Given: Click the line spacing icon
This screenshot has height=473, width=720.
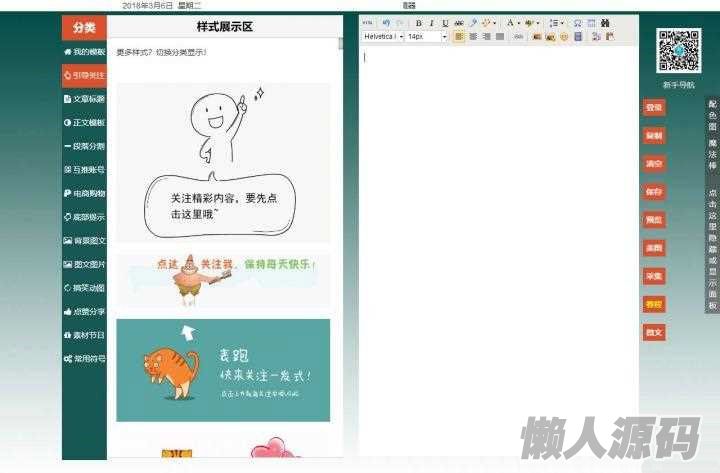Looking at the screenshot, I should click(x=553, y=23).
